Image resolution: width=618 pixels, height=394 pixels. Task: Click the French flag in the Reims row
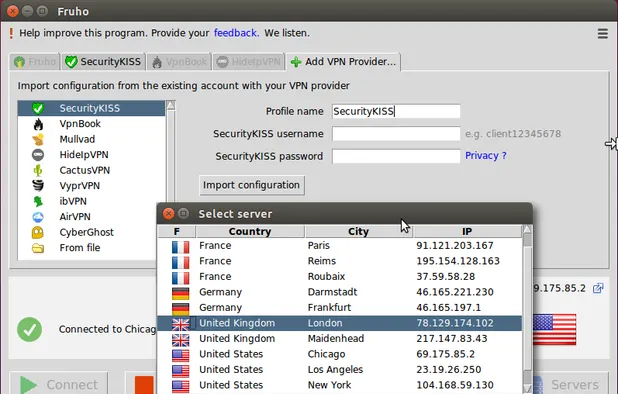click(181, 262)
